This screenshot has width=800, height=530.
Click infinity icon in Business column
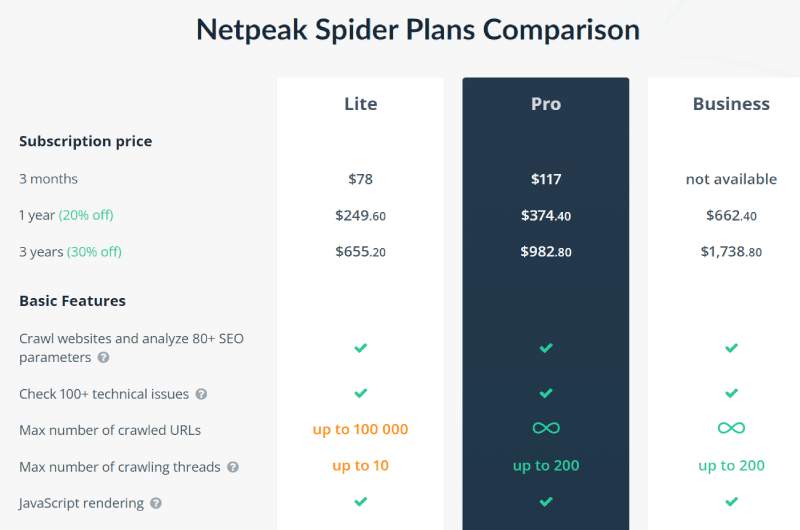[731, 428]
